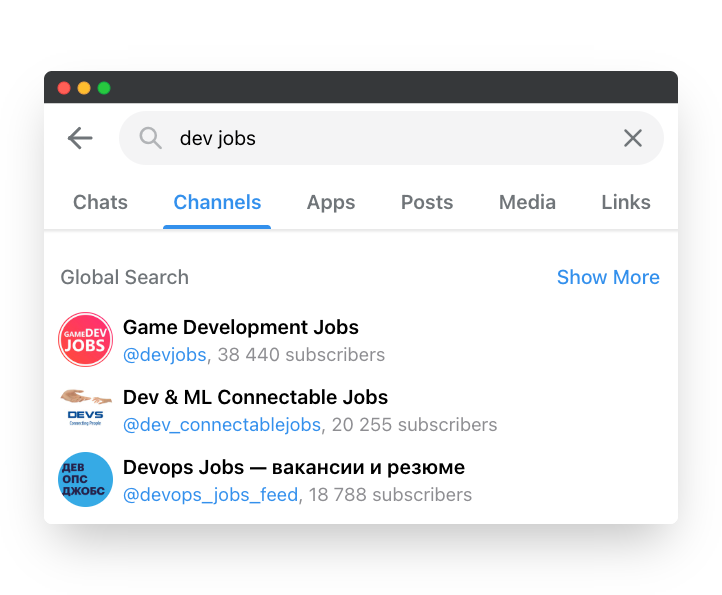This screenshot has height=595, width=722.
Task: Open the Devops Jobs channel avatar
Action: point(86,479)
